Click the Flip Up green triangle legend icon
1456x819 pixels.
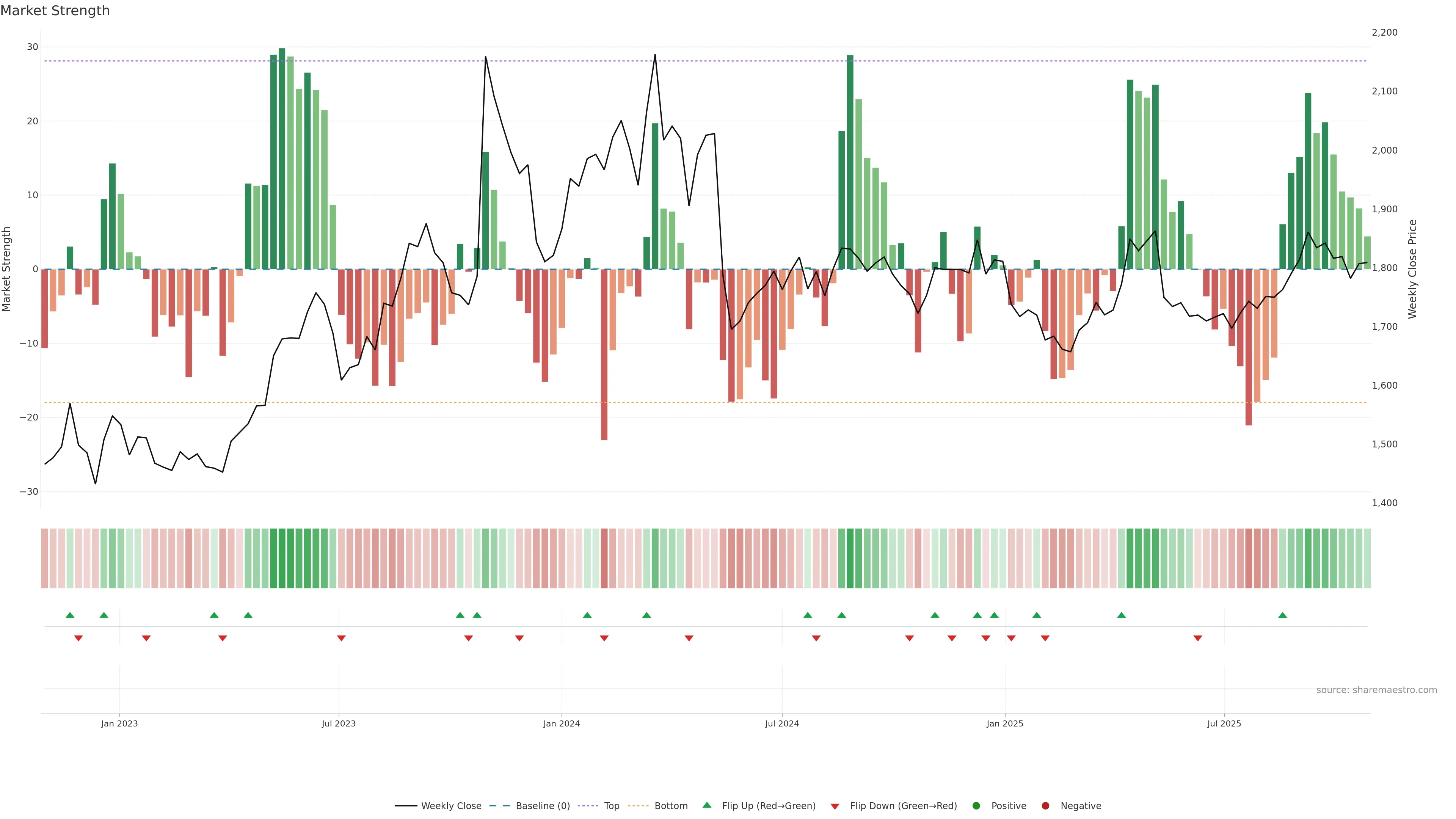[706, 805]
